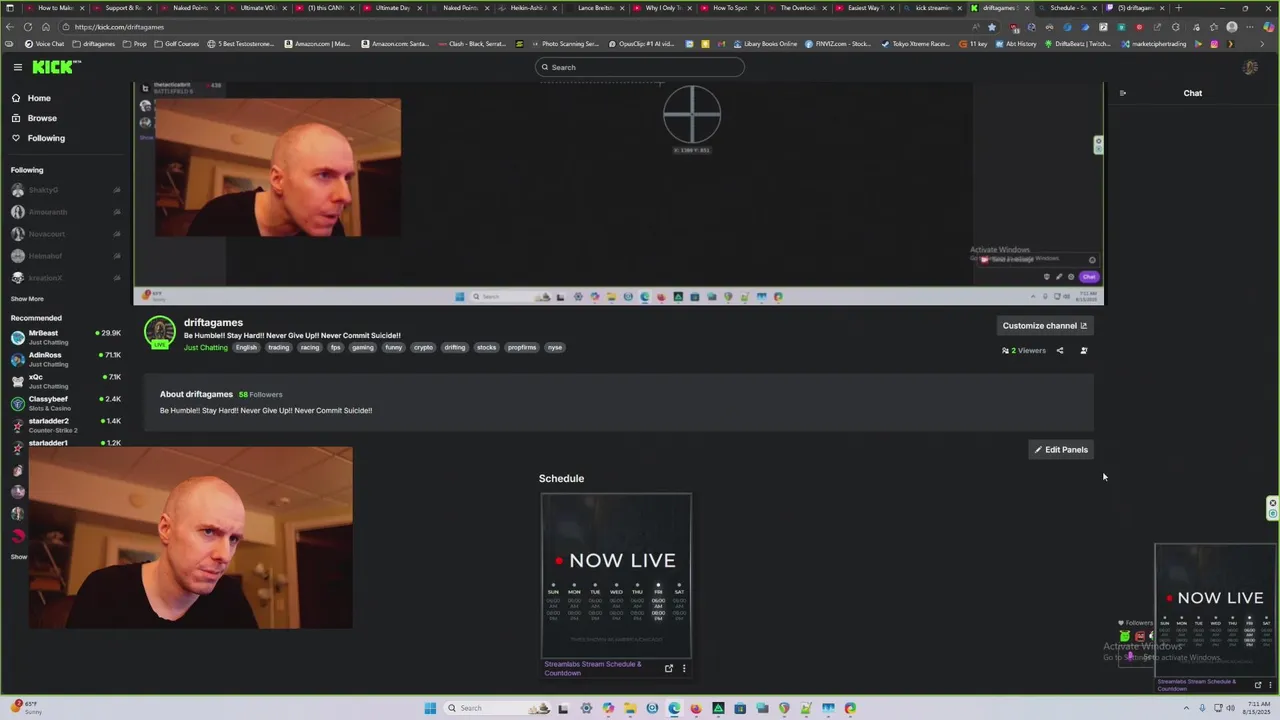Viewport: 1280px width, 720px height.
Task: Open Streamlabs Stream Schedule & Countdown link
Action: pyautogui.click(x=593, y=668)
